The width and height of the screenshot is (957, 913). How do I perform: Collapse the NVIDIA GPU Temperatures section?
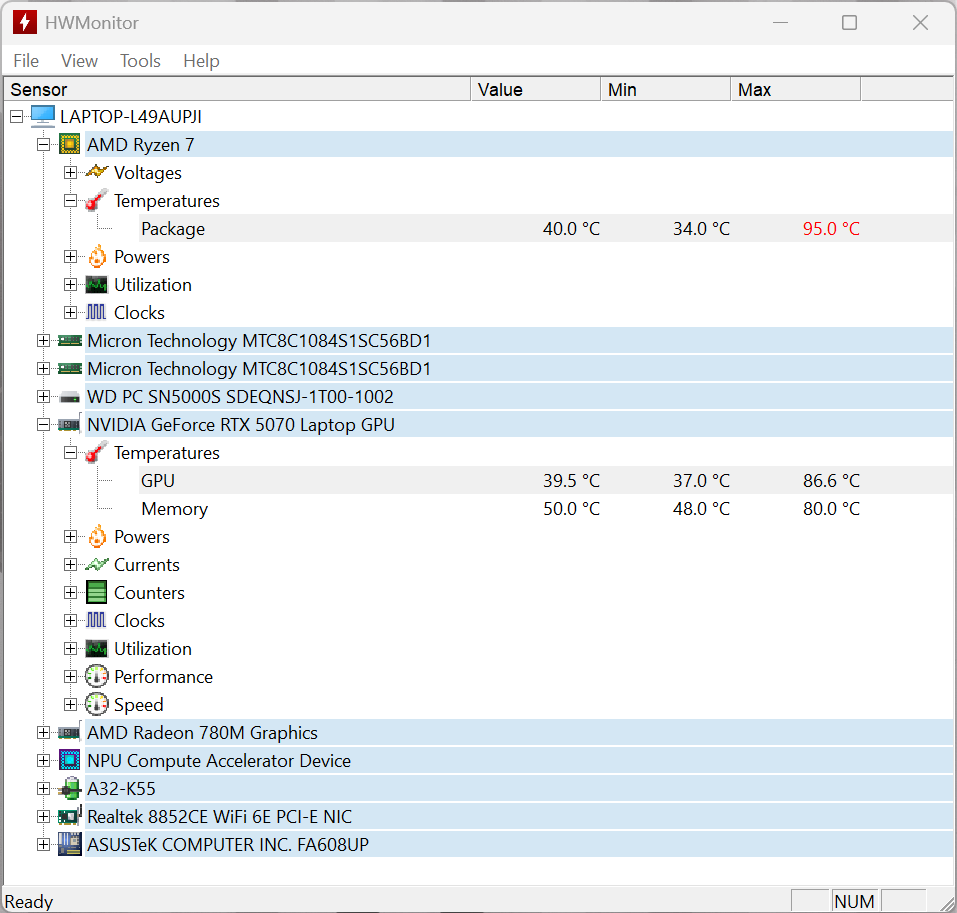(70, 453)
